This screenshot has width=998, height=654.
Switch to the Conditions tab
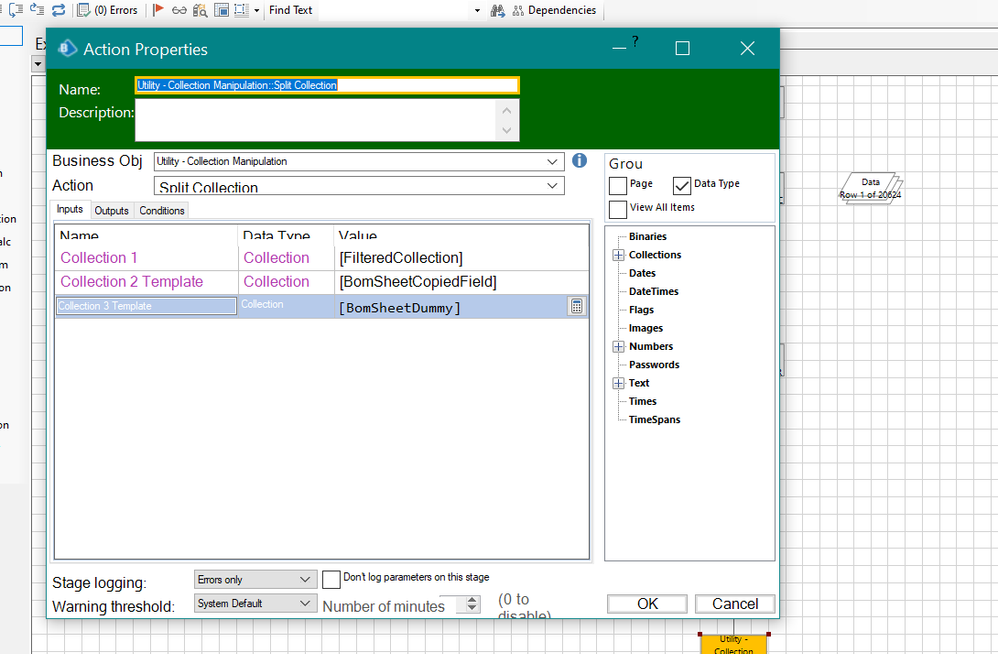(162, 210)
